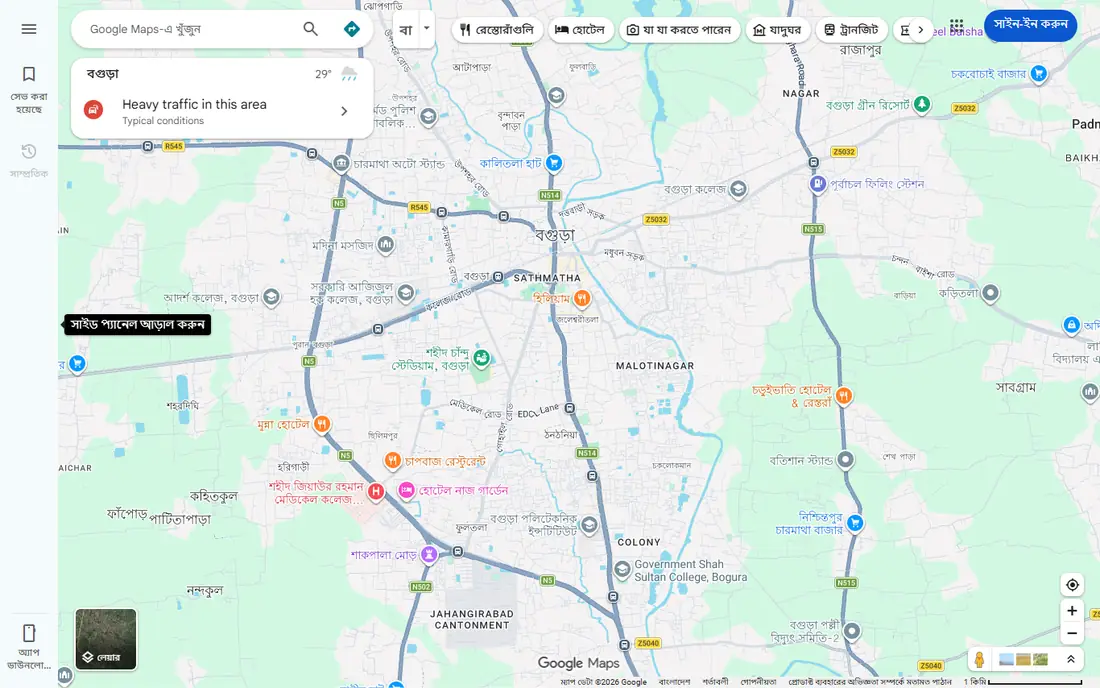Screen dimensions: 1100x688
Task: Click the JAHANGIRABAD CANTONMENT label
Action: (x=471, y=619)
